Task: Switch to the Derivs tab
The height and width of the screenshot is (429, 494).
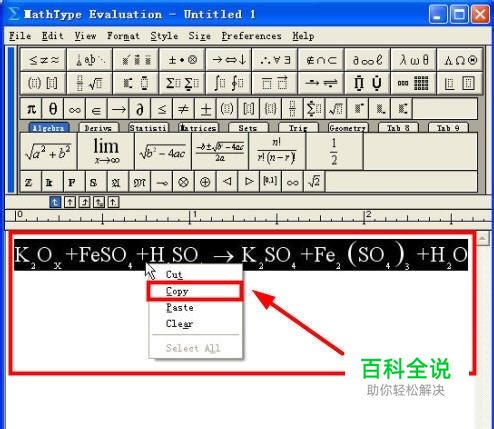Action: tap(98, 128)
